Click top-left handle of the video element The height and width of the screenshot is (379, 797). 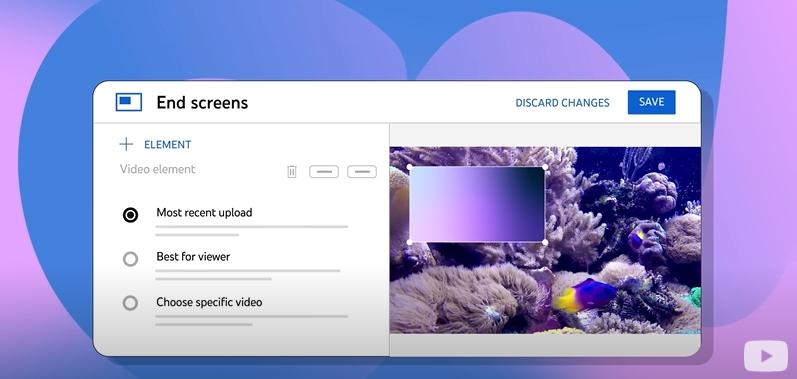pyautogui.click(x=410, y=167)
